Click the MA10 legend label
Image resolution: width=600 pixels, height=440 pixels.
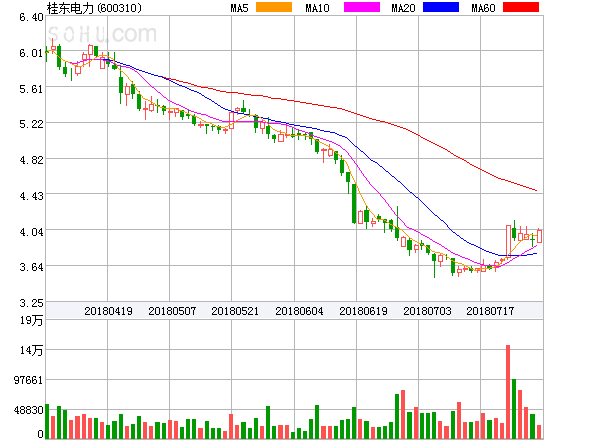(x=317, y=8)
